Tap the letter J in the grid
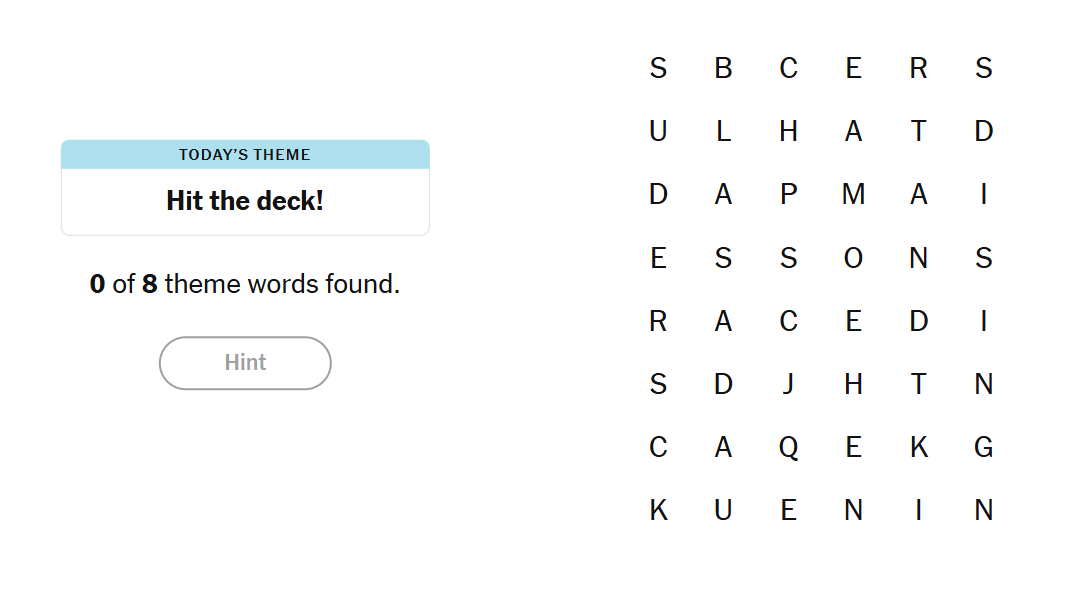The width and height of the screenshot is (1076, 612). 788,384
